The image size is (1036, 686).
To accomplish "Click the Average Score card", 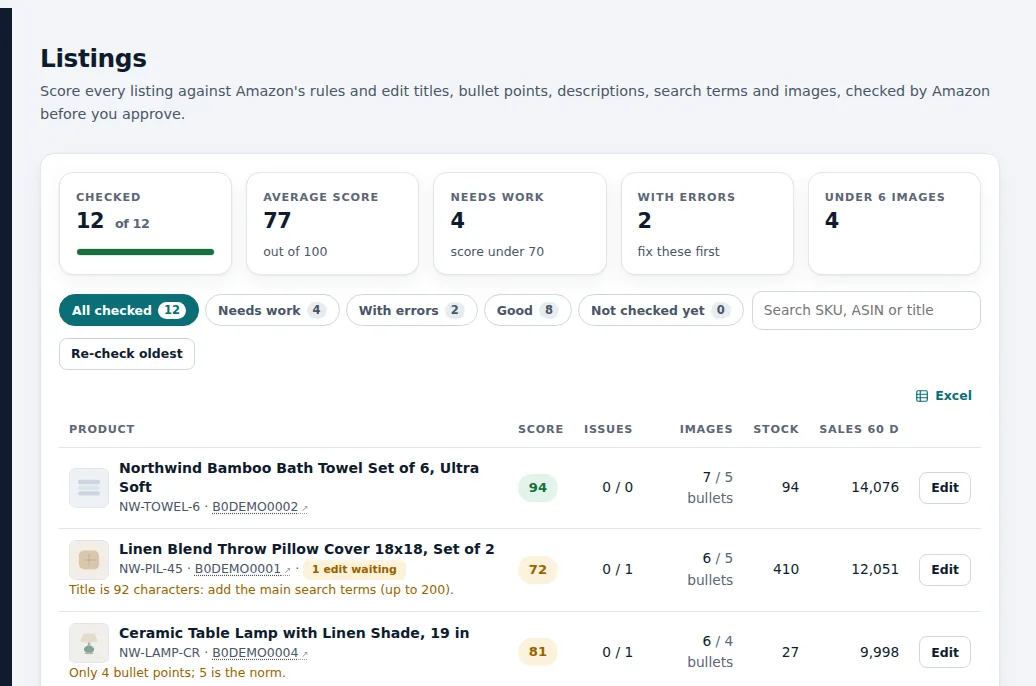I will tap(332, 223).
